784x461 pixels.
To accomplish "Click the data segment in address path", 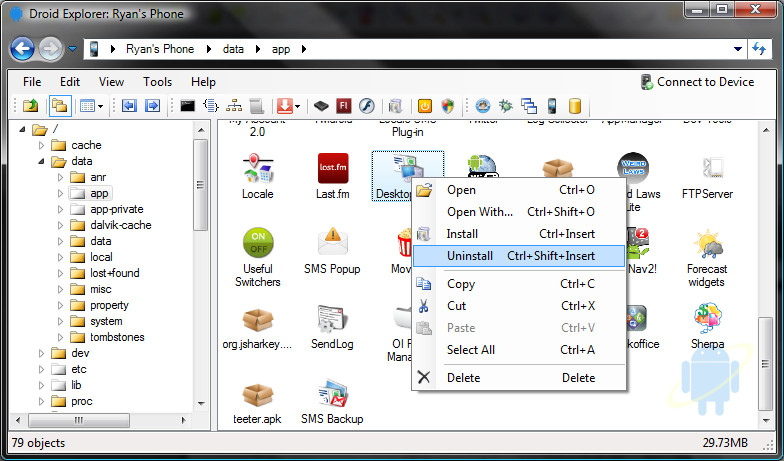I will pos(234,49).
